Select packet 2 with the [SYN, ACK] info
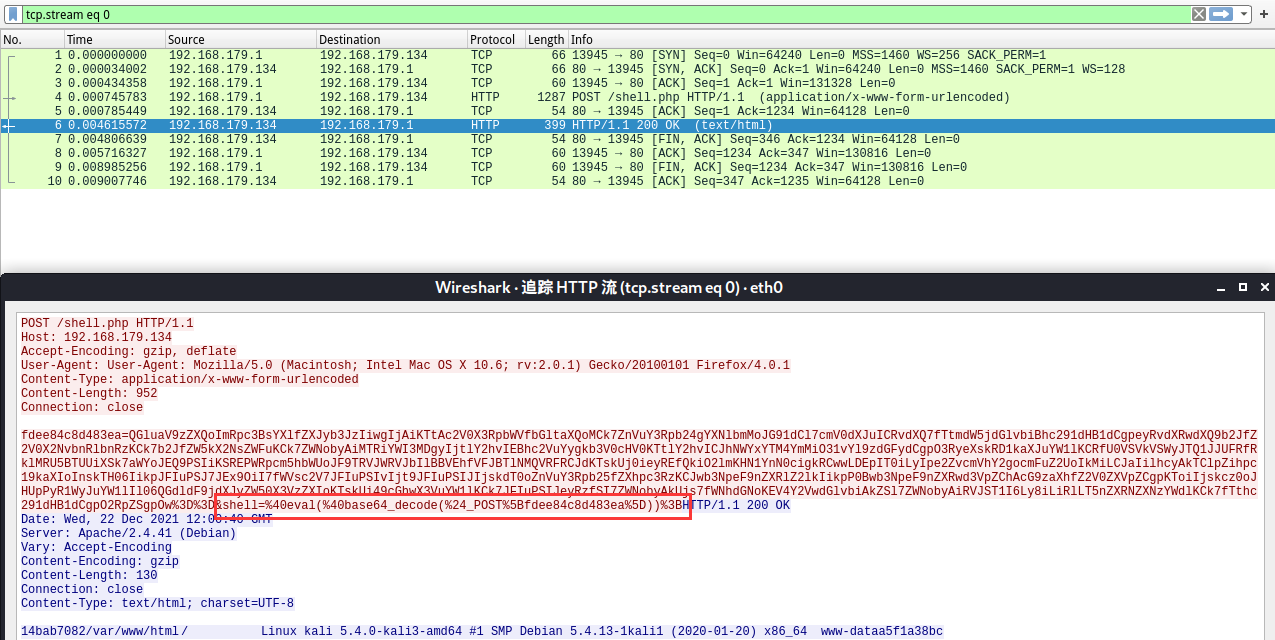 (637, 69)
